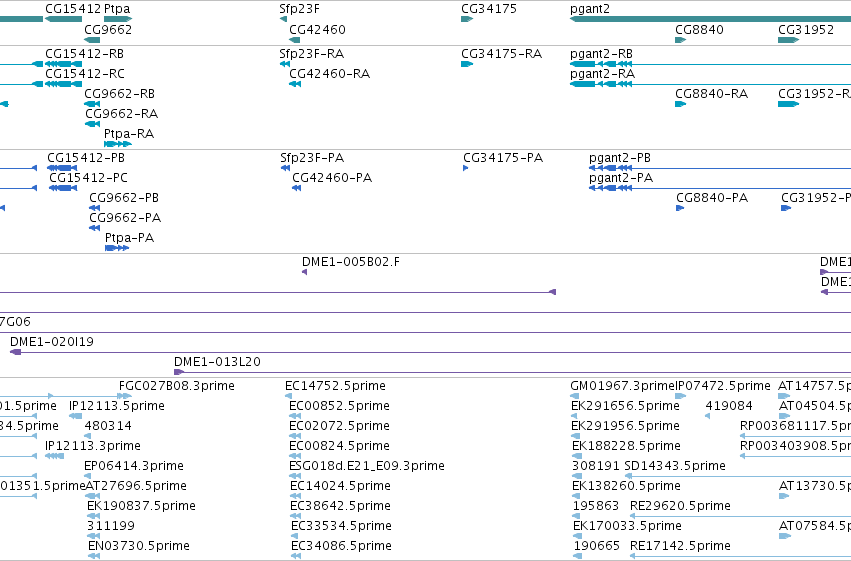Click EST EC00824.5prime
This screenshot has height=561, width=851.
click(x=295, y=456)
